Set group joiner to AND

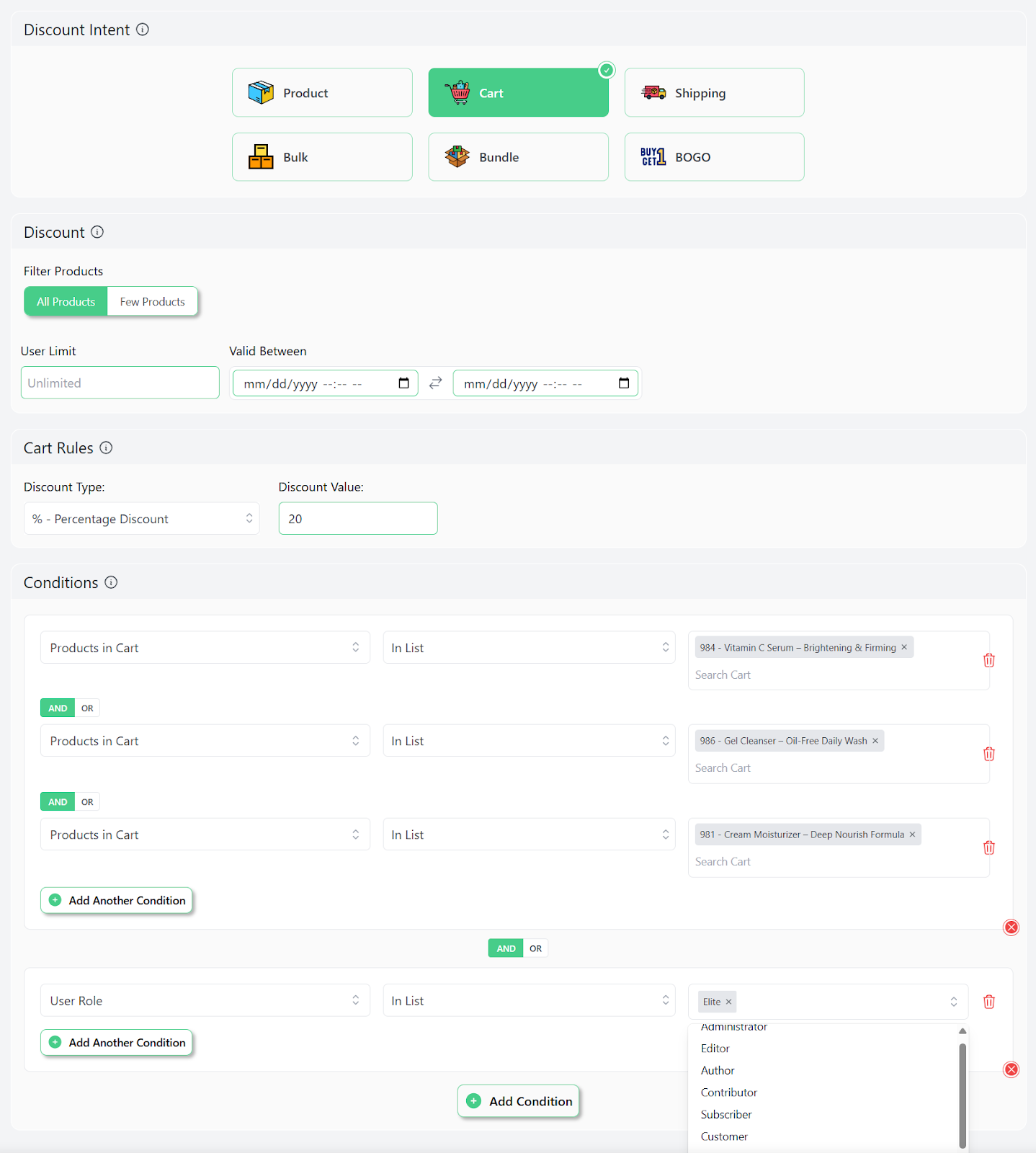506,948
